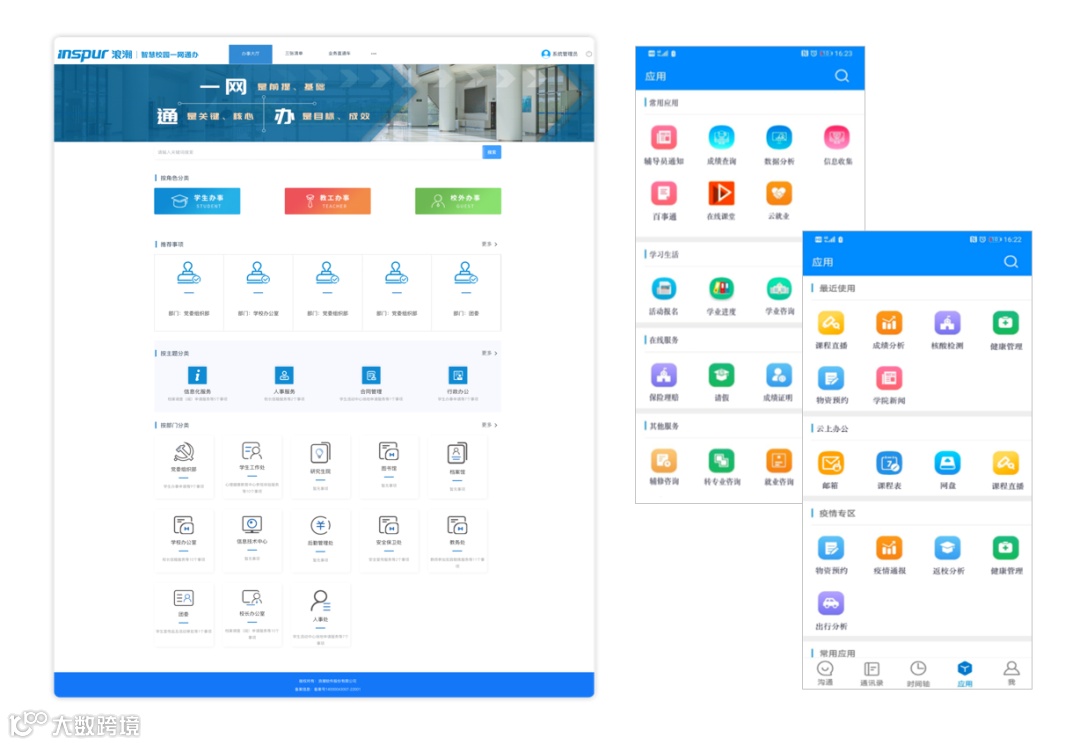The image size is (1080, 745).
Task: Open 百事通 app icon
Action: coord(664,193)
